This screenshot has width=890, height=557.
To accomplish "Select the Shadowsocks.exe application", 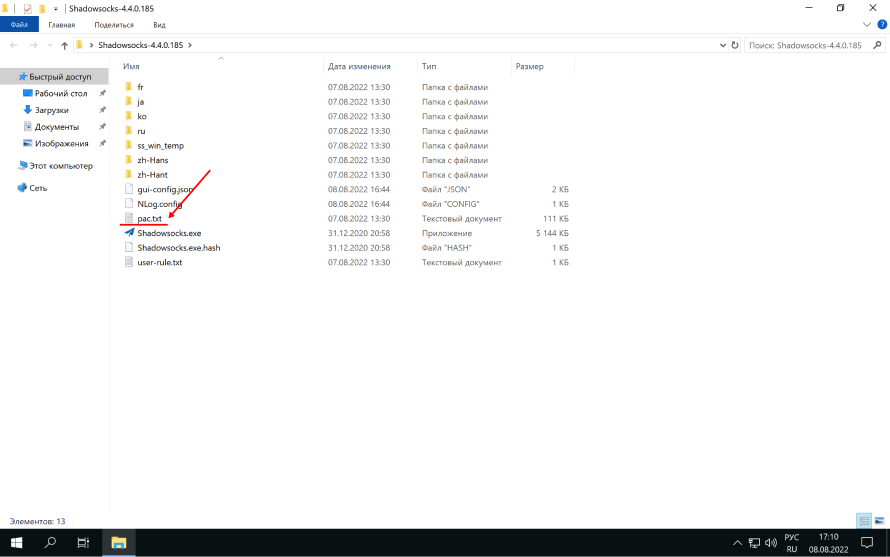I will pos(169,233).
